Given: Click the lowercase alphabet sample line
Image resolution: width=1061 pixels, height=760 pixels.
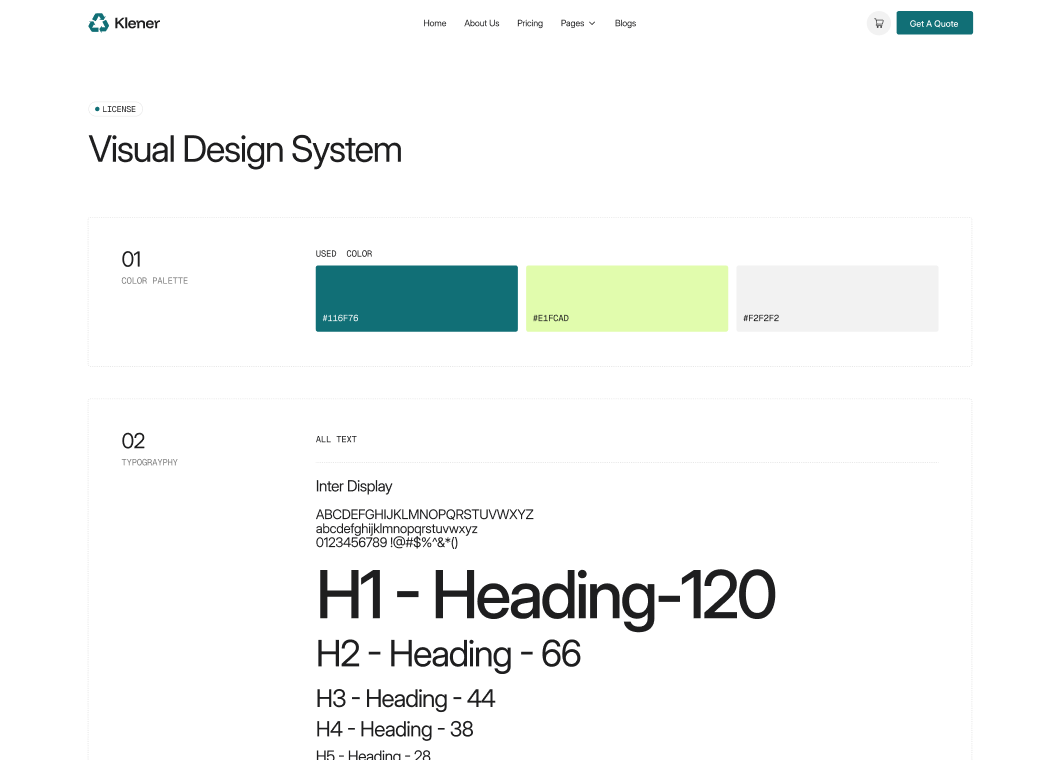Looking at the screenshot, I should pyautogui.click(x=397, y=529).
